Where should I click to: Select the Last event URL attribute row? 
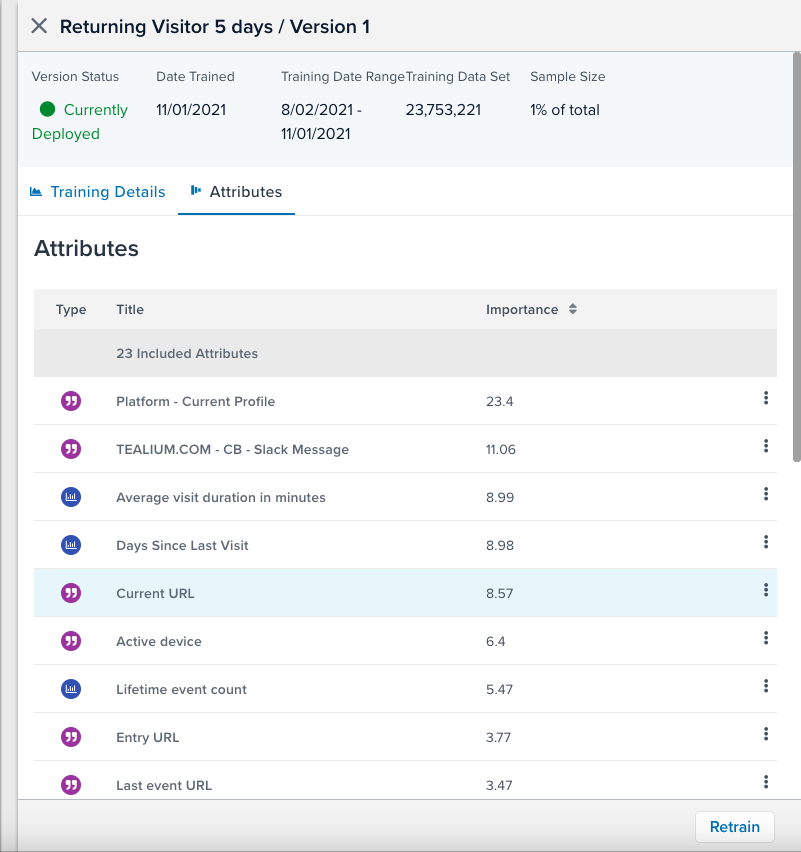300,785
